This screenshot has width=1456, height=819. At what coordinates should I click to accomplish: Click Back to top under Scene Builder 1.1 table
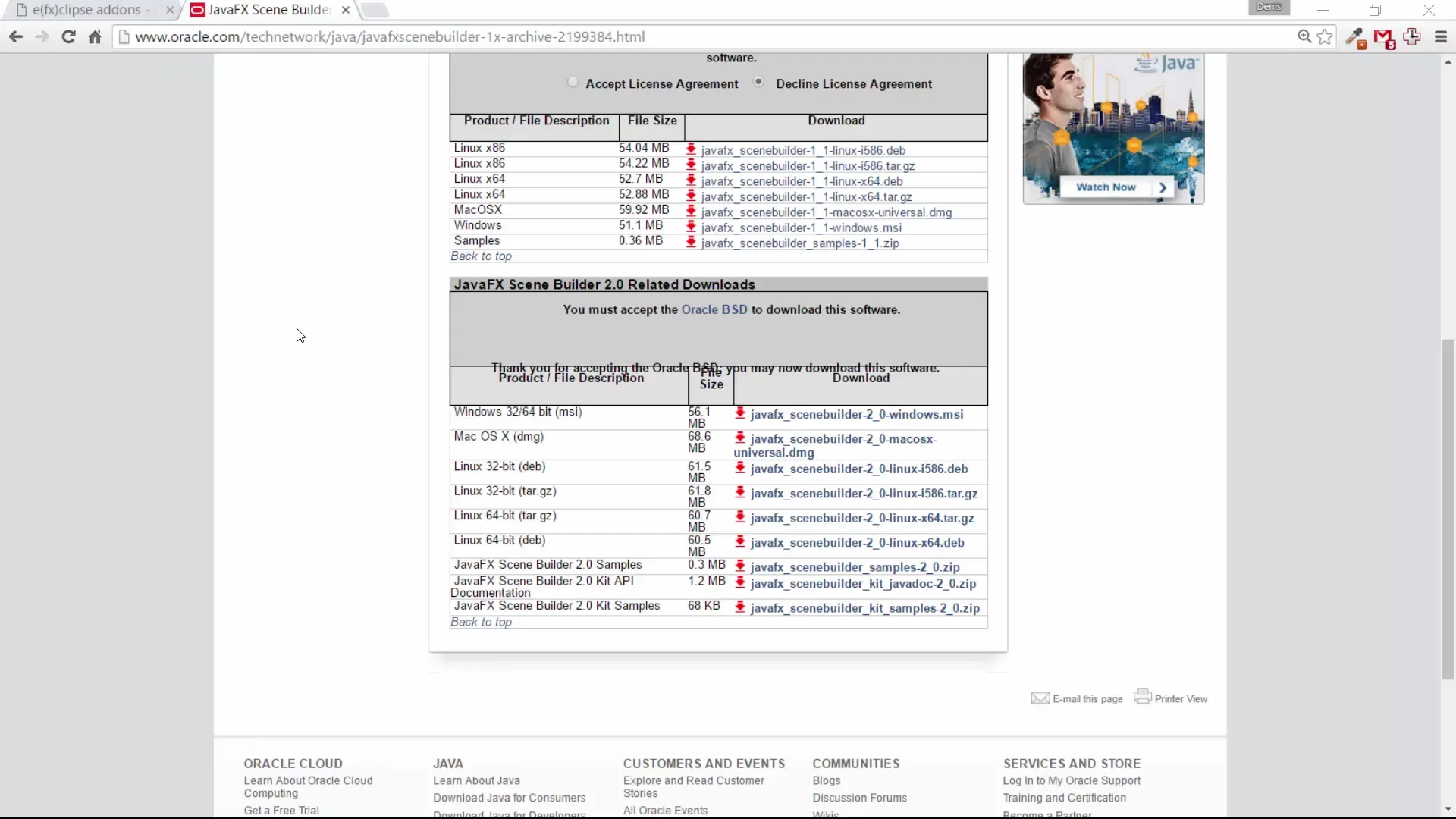click(481, 256)
